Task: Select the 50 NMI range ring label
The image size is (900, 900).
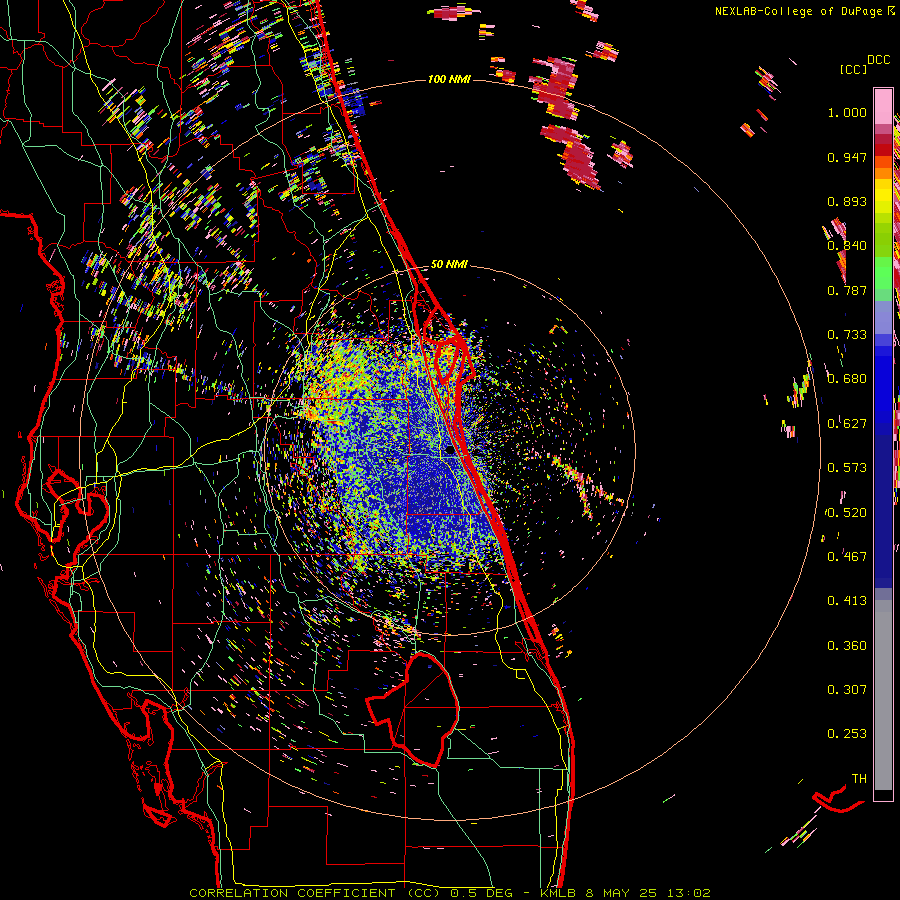Action: coord(449,265)
